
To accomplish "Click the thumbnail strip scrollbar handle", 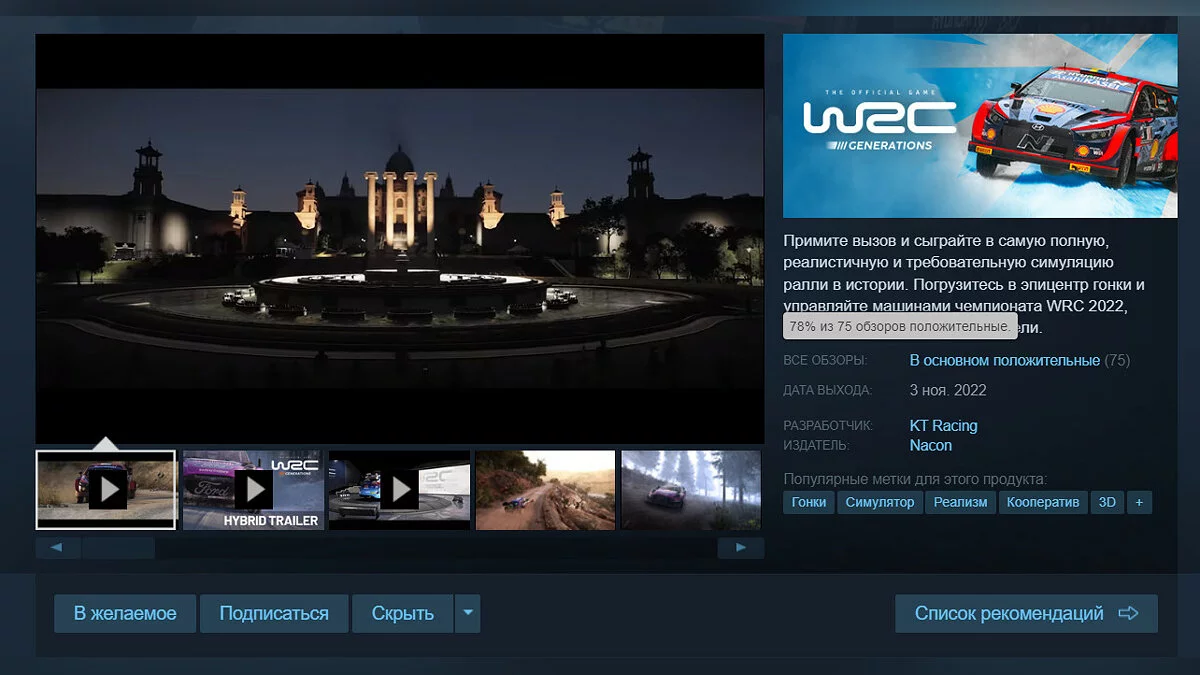I will tap(118, 548).
